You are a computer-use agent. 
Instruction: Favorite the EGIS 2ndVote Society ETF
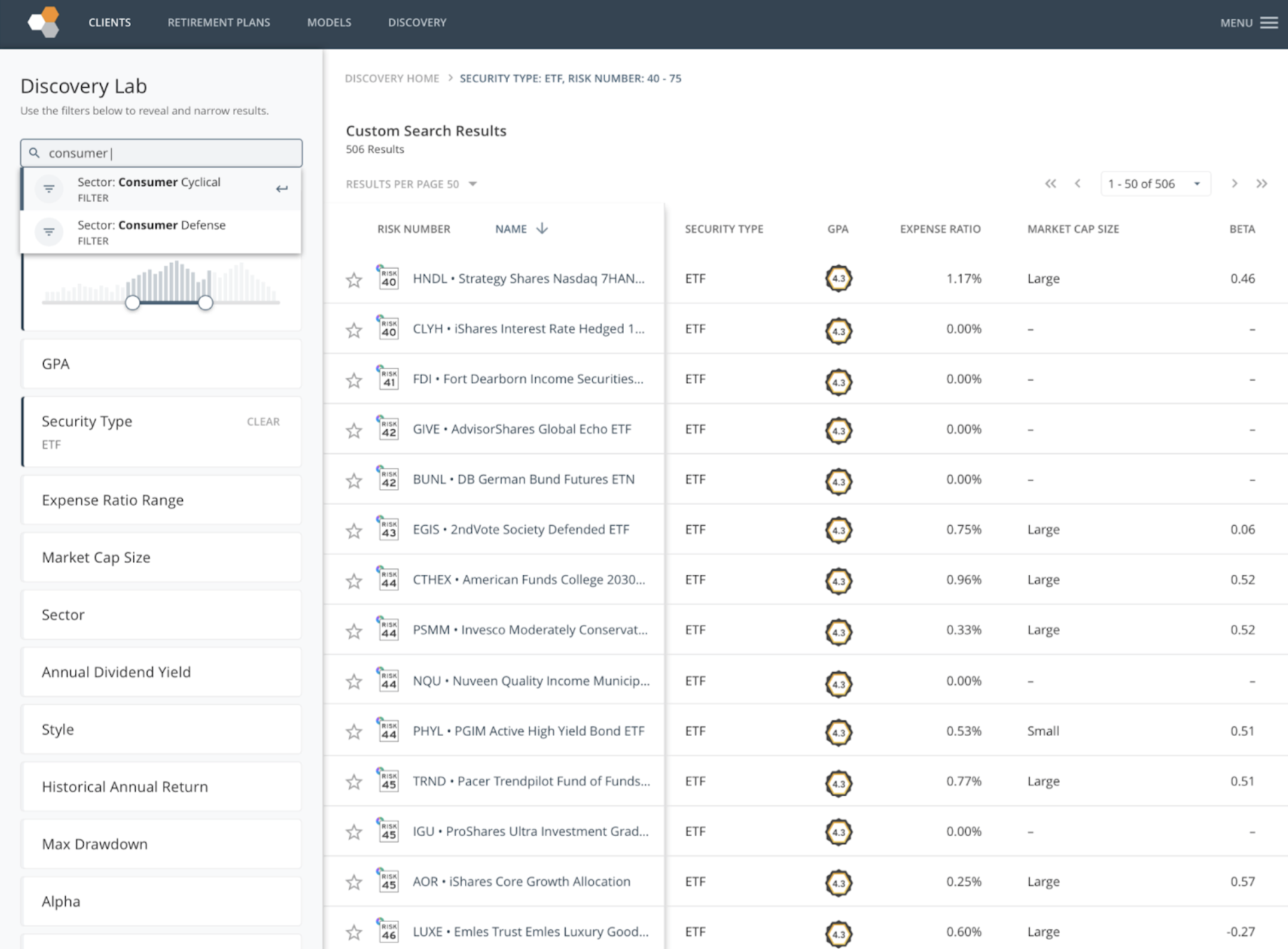tap(354, 530)
